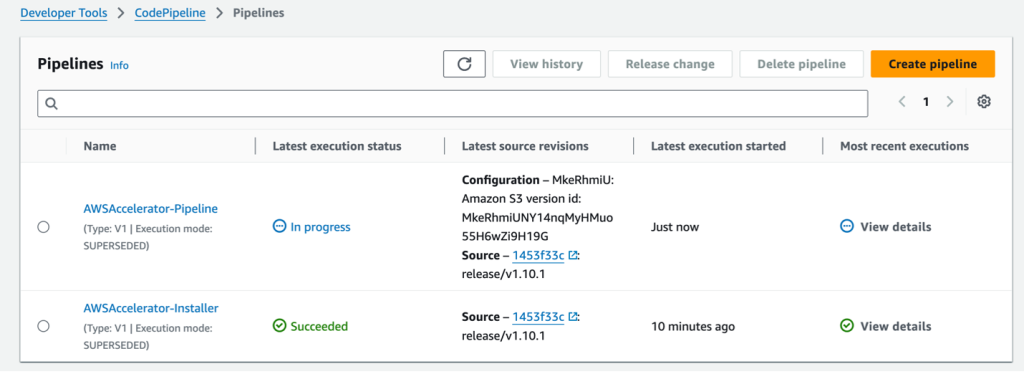Image resolution: width=1024 pixels, height=374 pixels.
Task: Click the Pipelines panel heading
Action: coord(71,64)
